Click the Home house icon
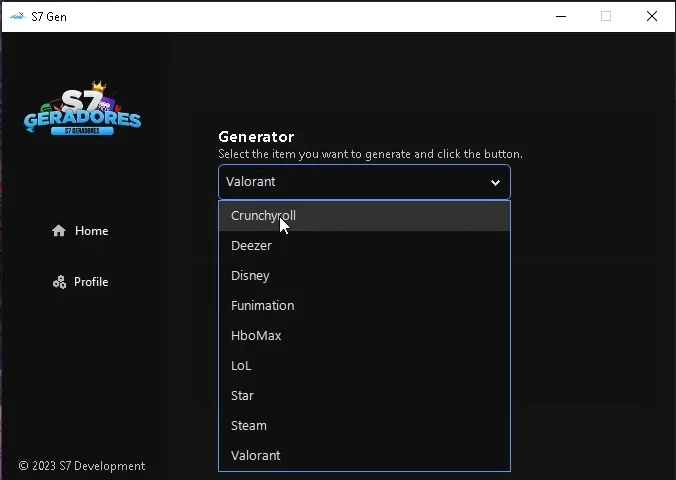Viewport: 676px width, 480px height. [59, 231]
